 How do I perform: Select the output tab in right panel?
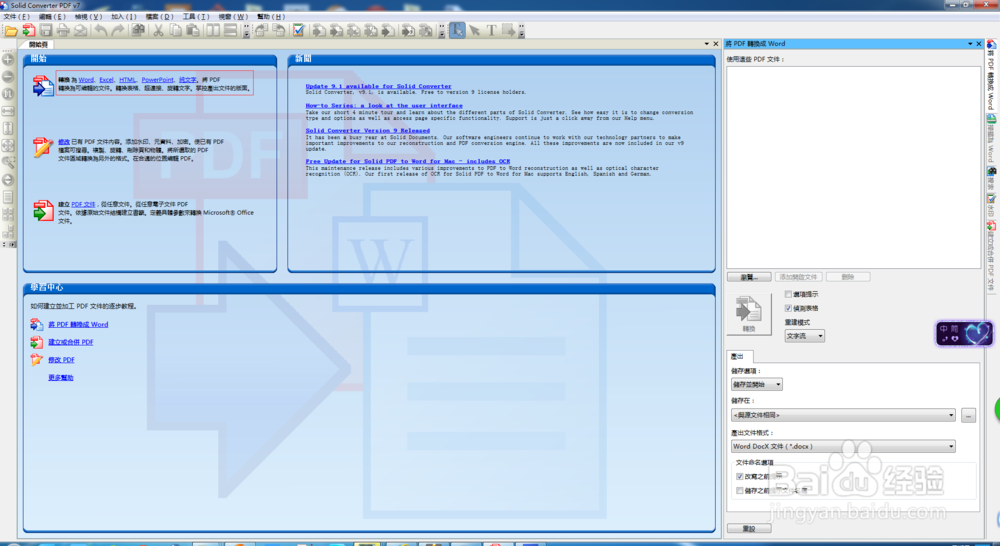pos(739,357)
